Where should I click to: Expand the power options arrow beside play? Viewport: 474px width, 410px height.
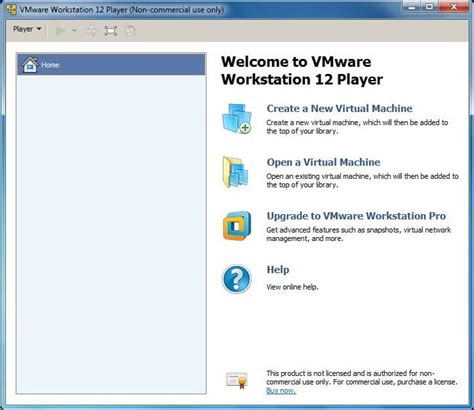74,31
